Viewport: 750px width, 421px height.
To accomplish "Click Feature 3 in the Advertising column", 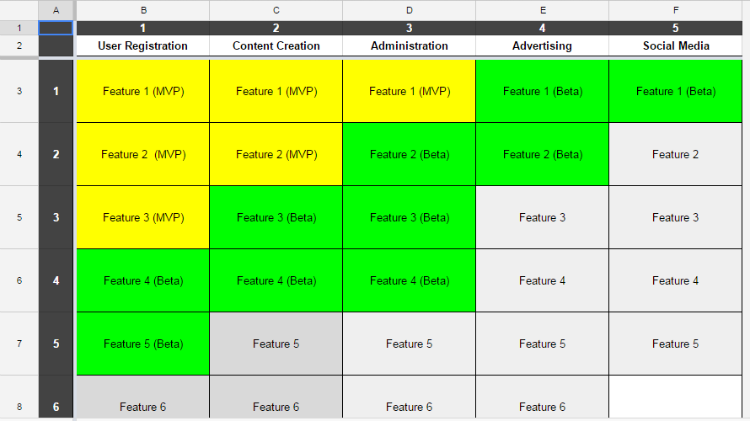I will coord(542,217).
